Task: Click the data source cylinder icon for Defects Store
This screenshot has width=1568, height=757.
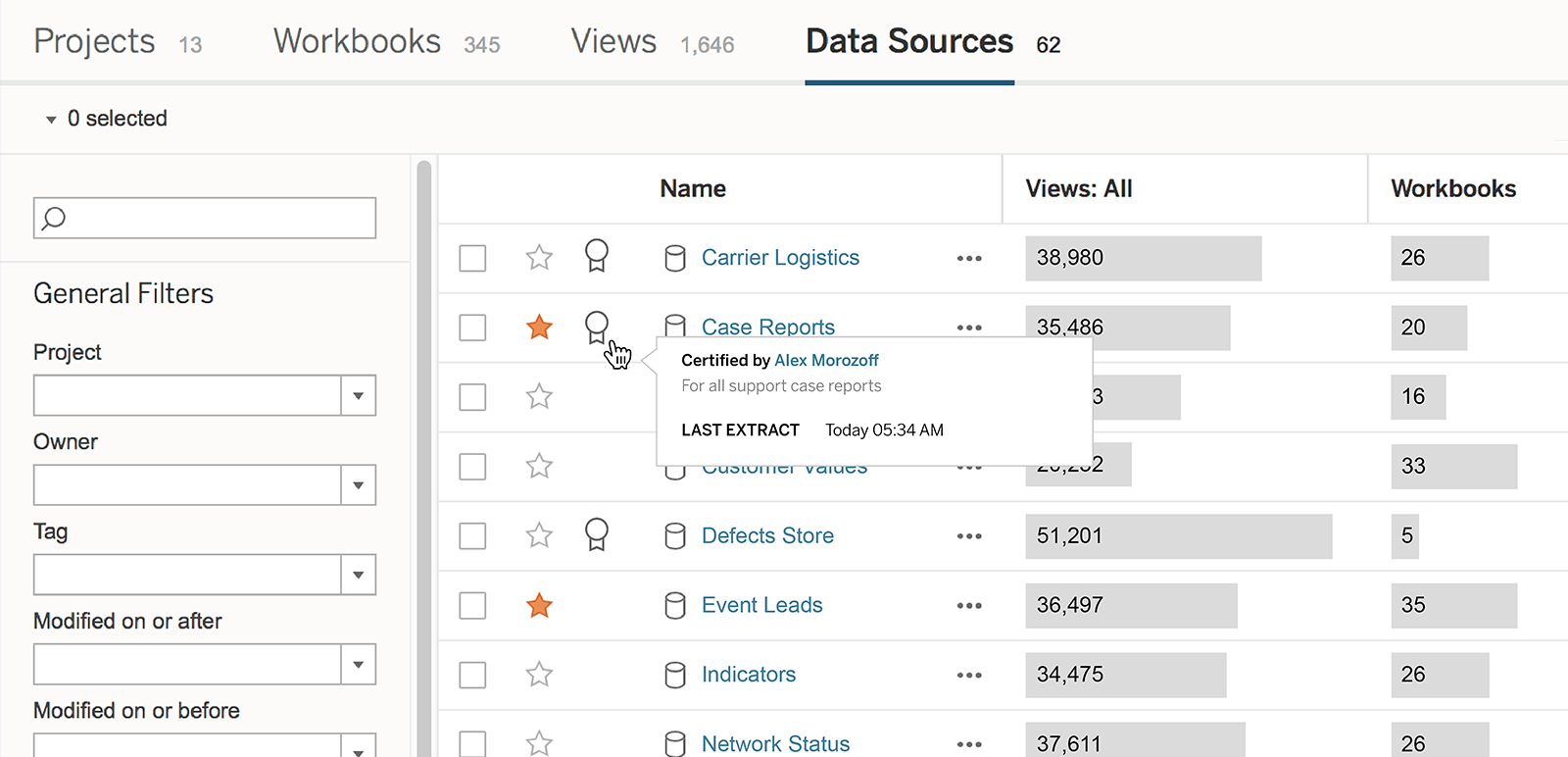Action: pyautogui.click(x=674, y=536)
